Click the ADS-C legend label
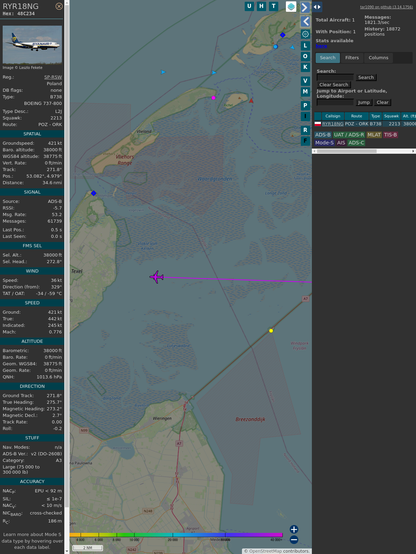This screenshot has height=554, width=416. [x=356, y=143]
